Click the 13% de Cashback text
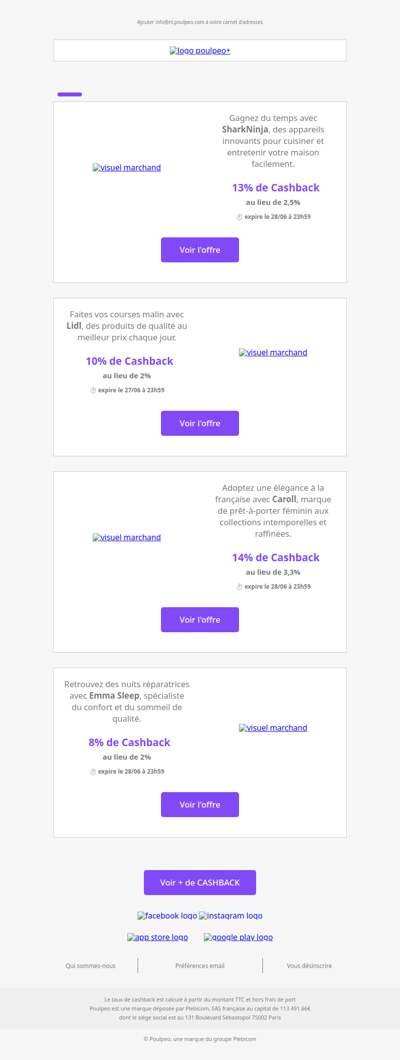This screenshot has height=1060, width=400. click(276, 188)
